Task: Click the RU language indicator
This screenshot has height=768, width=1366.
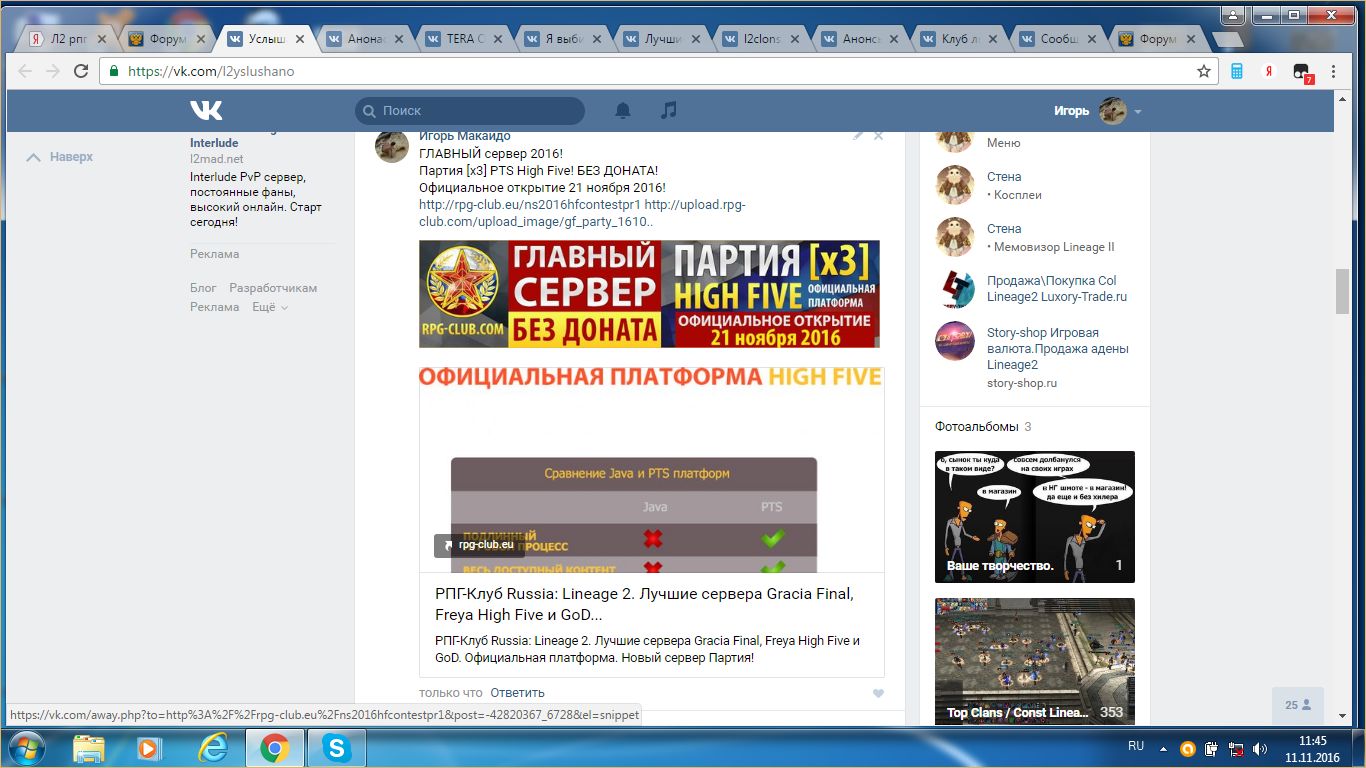Action: pos(1136,746)
